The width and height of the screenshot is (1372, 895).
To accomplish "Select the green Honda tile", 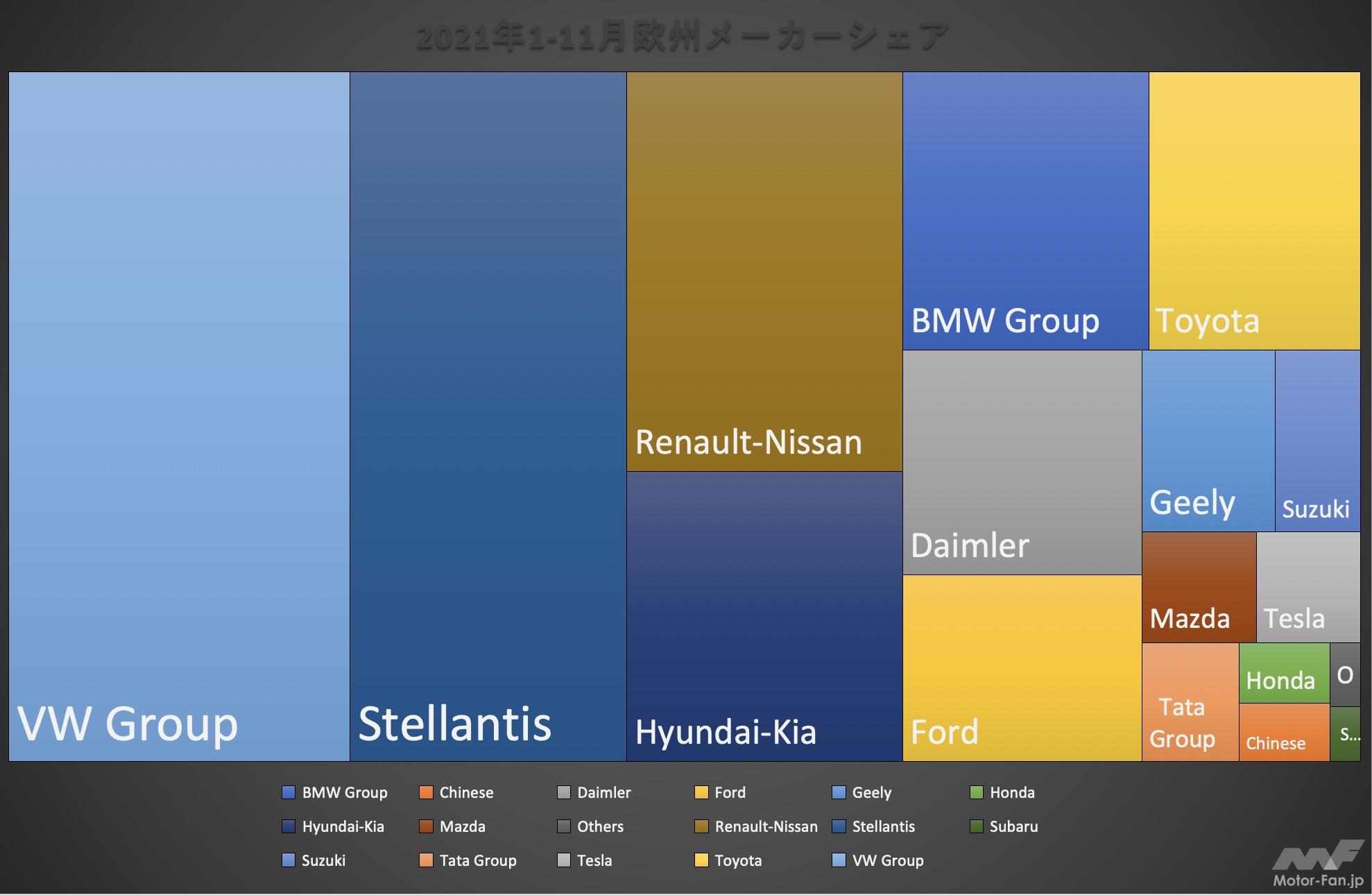I will [1283, 672].
